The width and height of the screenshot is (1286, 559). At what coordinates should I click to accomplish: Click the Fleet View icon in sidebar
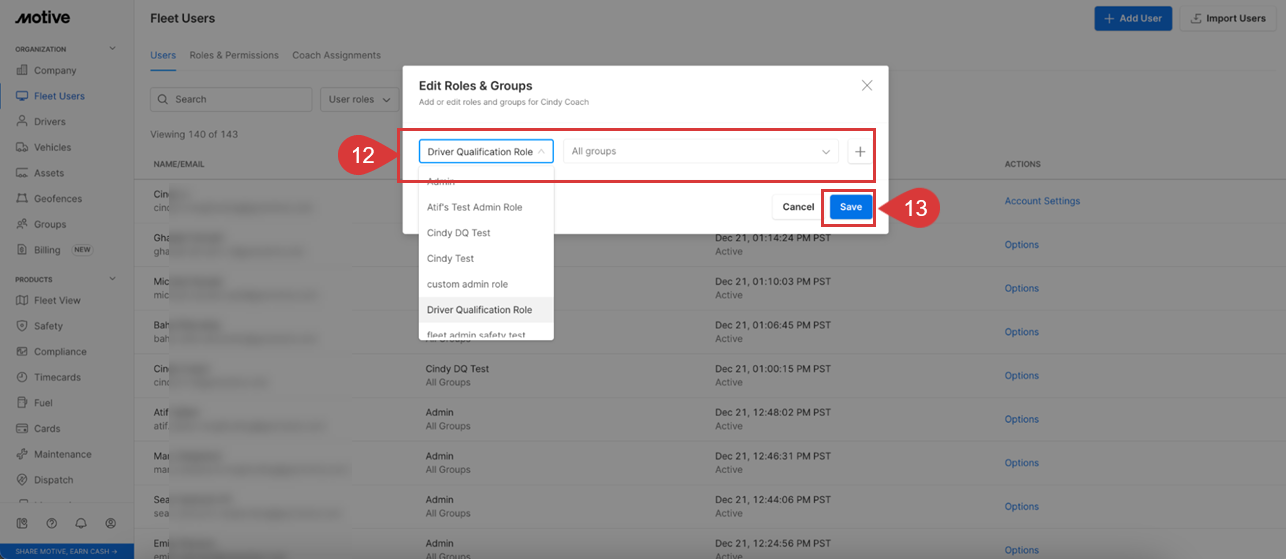[x=23, y=301]
